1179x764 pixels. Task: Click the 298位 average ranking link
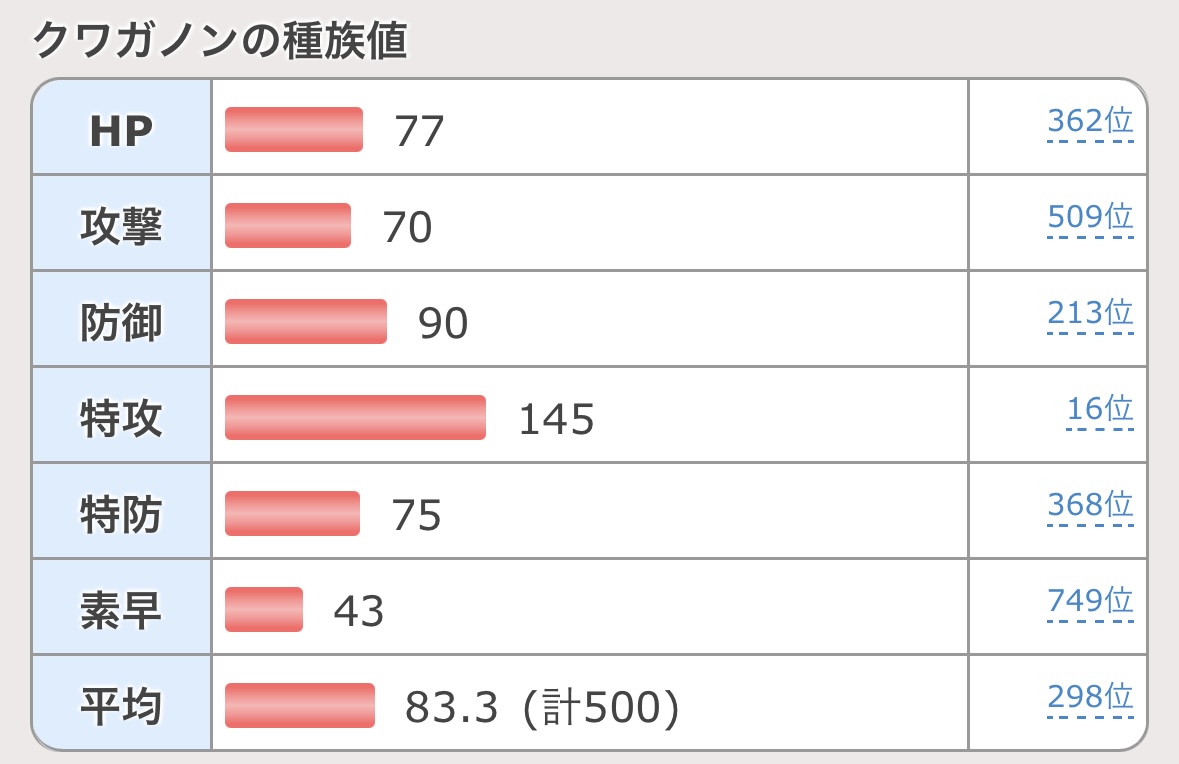click(x=1090, y=697)
